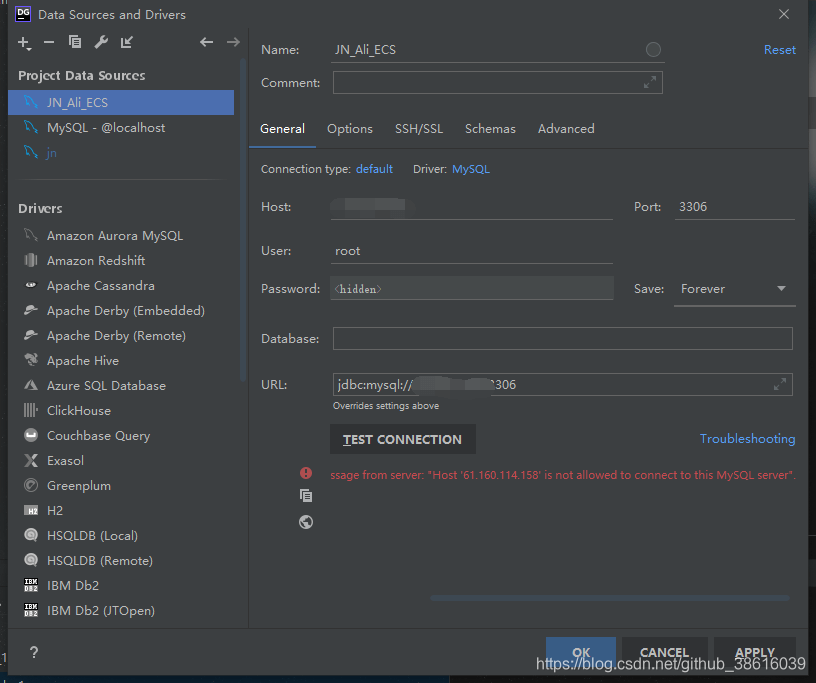The width and height of the screenshot is (816, 683).
Task: Focus the hidden Password field
Action: [471, 288]
